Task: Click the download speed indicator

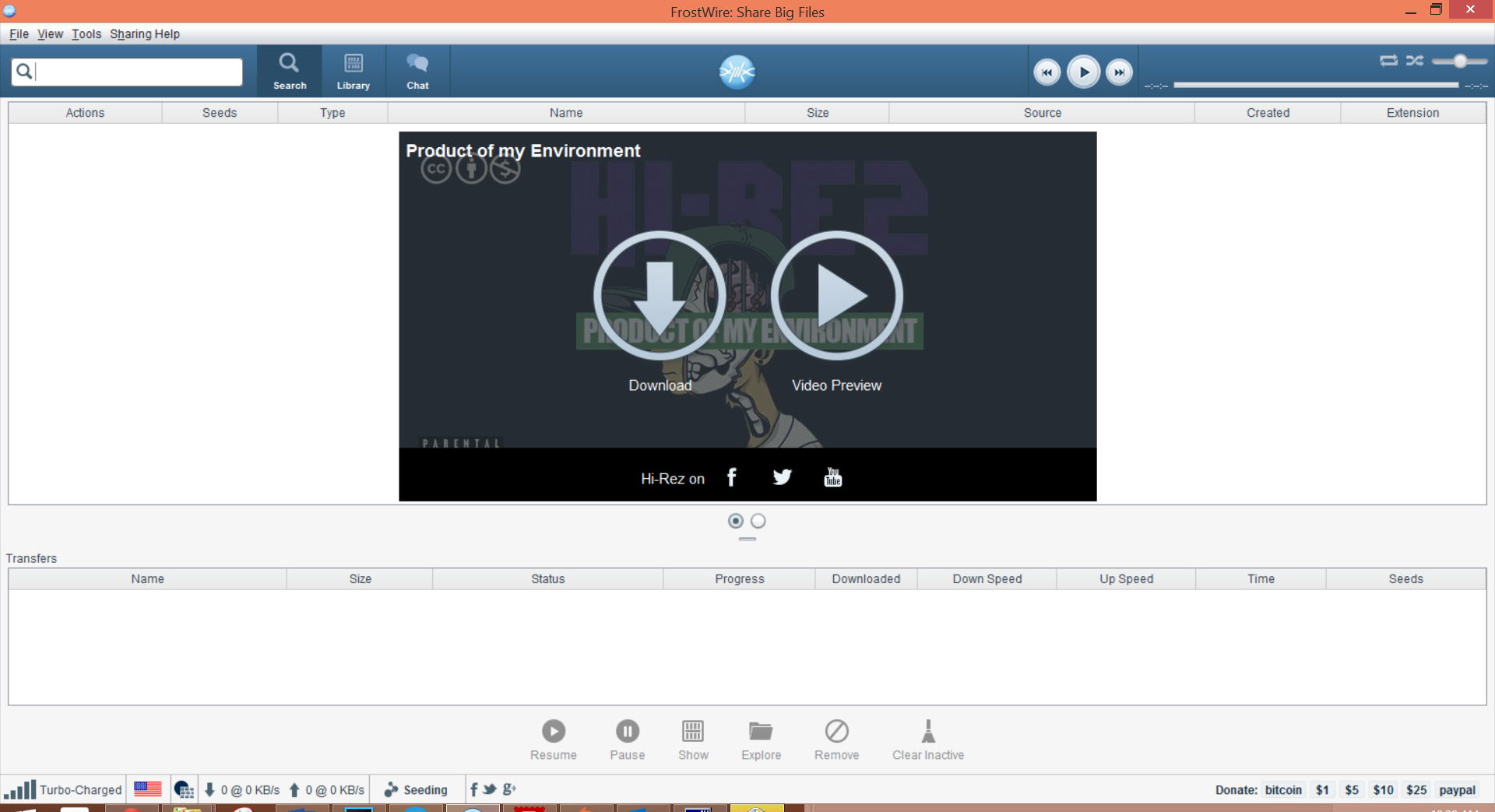Action: pos(241,789)
